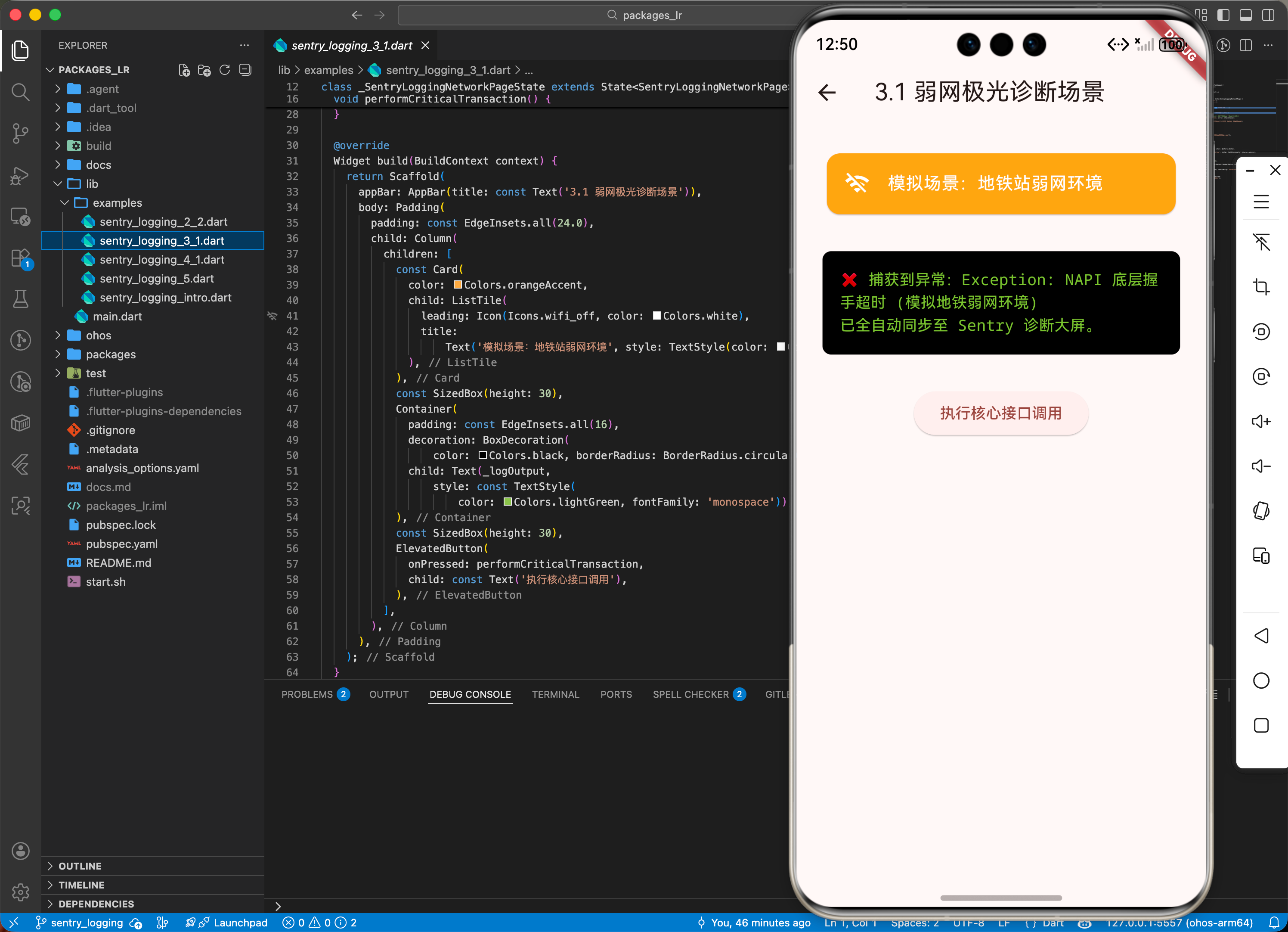Refresh the Explorer file tree
1288x932 pixels.
225,70
